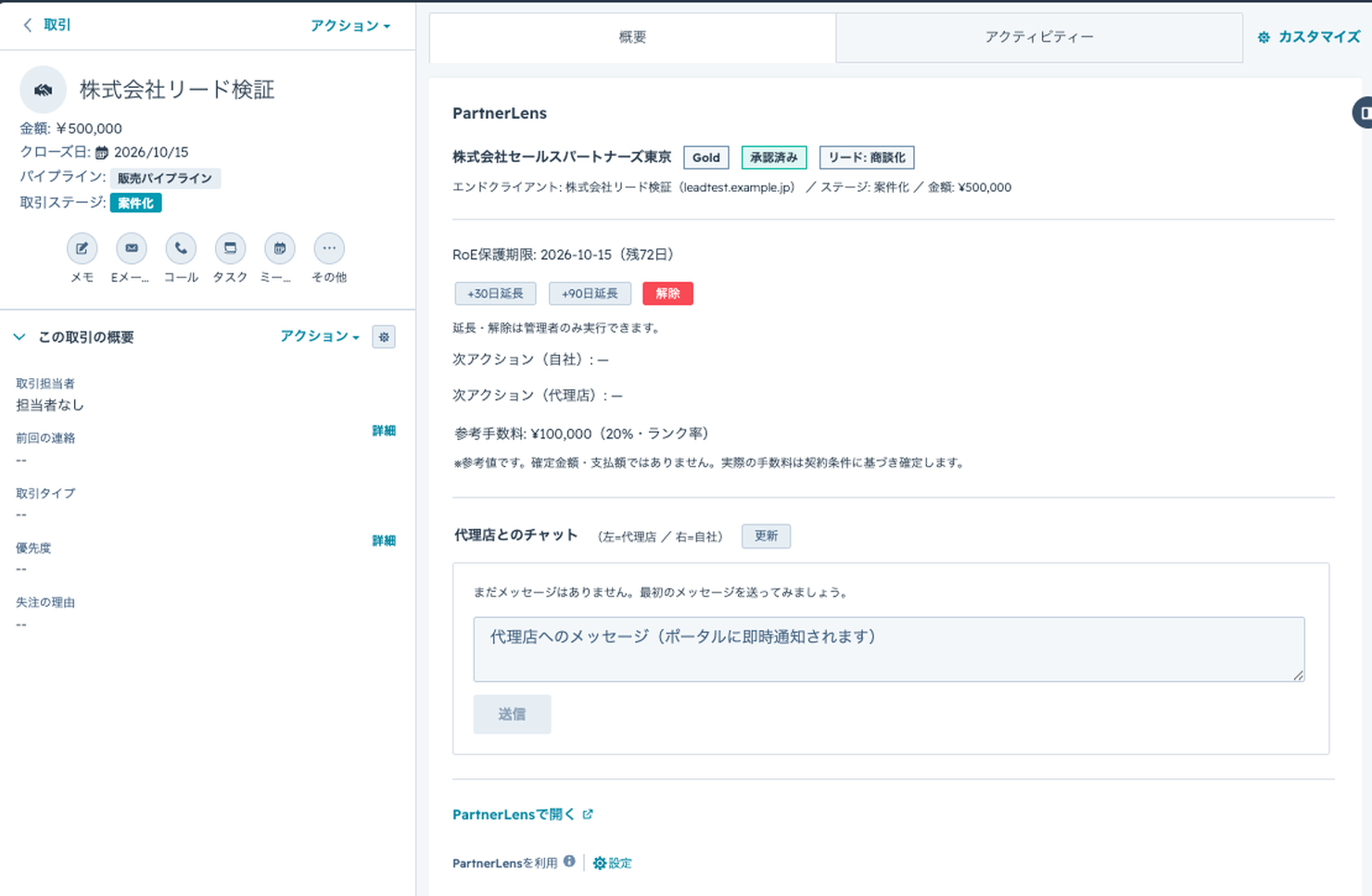The height and width of the screenshot is (896, 1372).
Task: Open the 案件化 deal stage dropdown
Action: pos(136,203)
